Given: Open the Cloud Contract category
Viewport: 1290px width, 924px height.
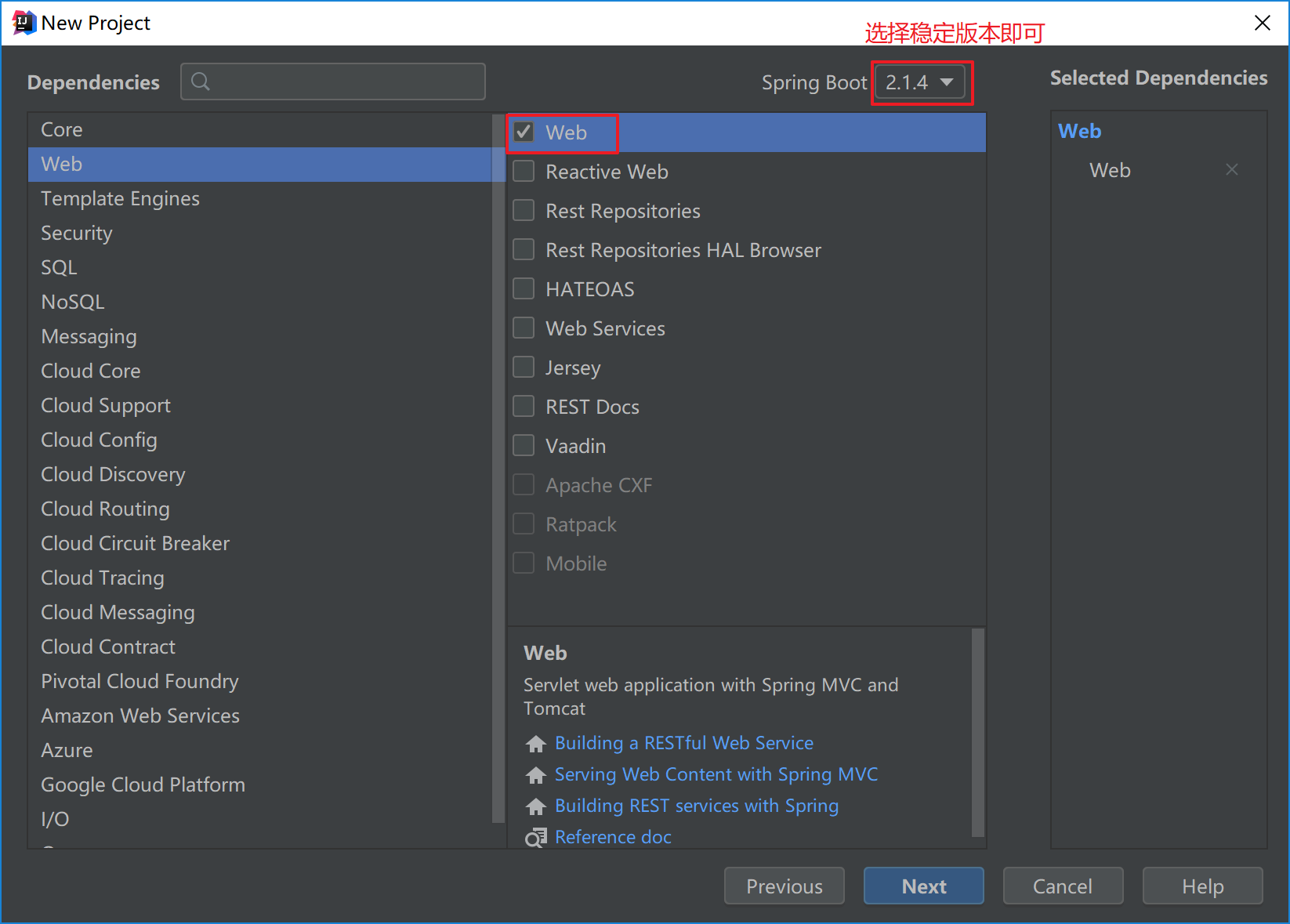Looking at the screenshot, I should pyautogui.click(x=260, y=647).
